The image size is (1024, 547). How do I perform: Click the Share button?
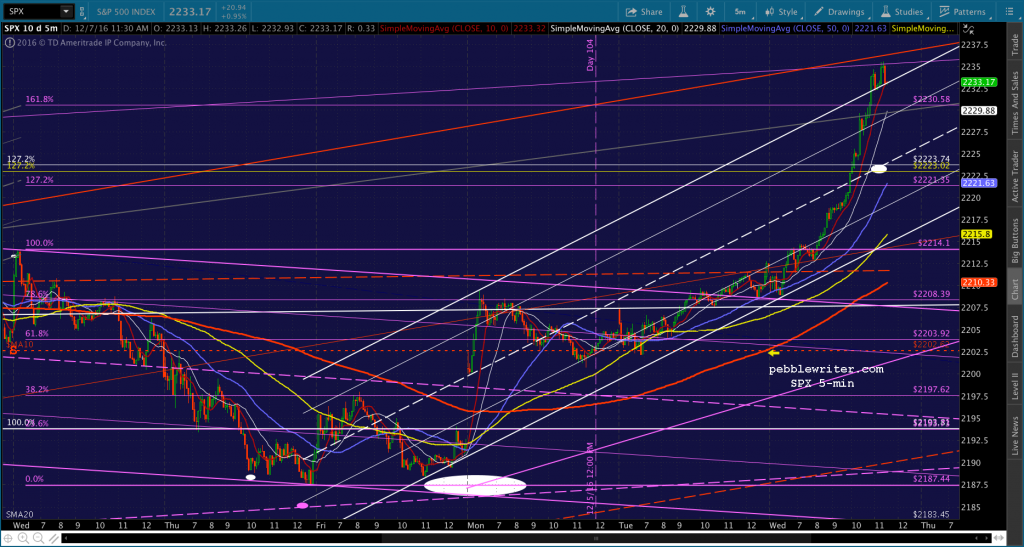tap(644, 11)
